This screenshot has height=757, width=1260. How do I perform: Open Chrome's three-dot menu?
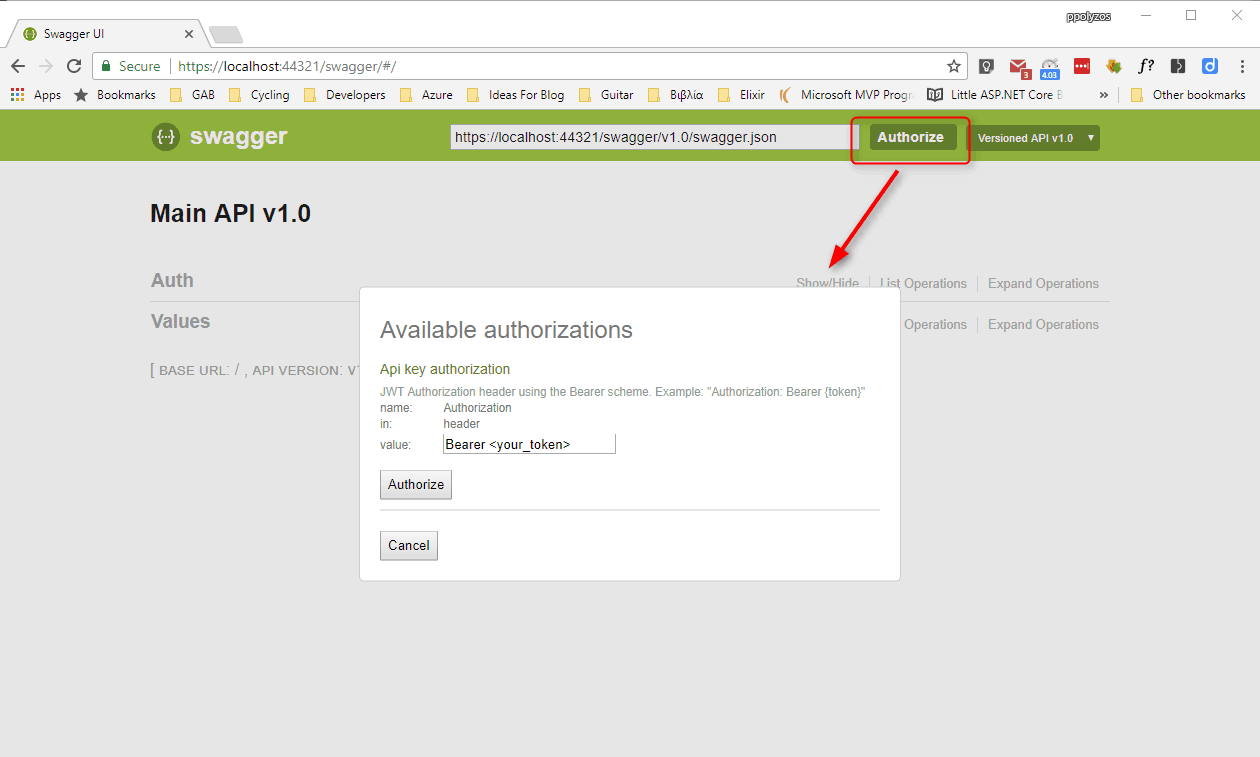(x=1243, y=65)
